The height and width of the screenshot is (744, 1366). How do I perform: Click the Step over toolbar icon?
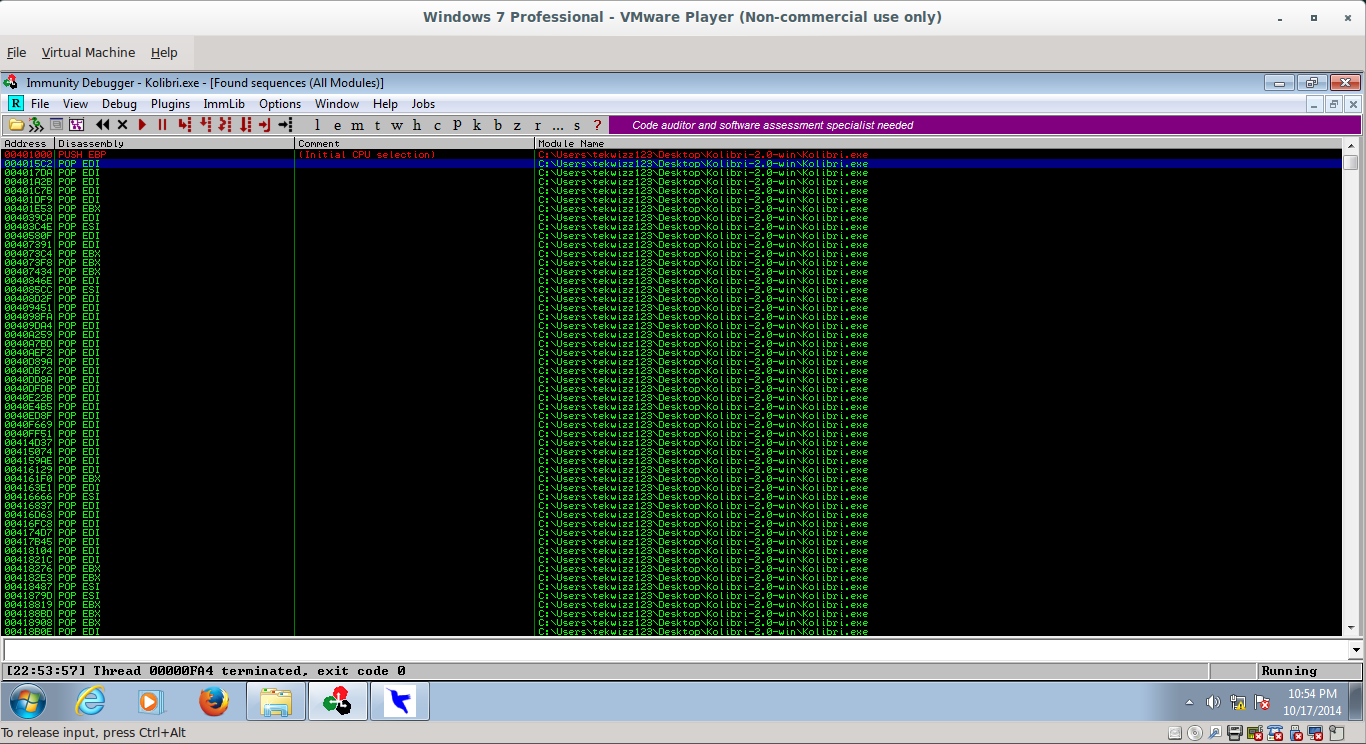tap(204, 125)
